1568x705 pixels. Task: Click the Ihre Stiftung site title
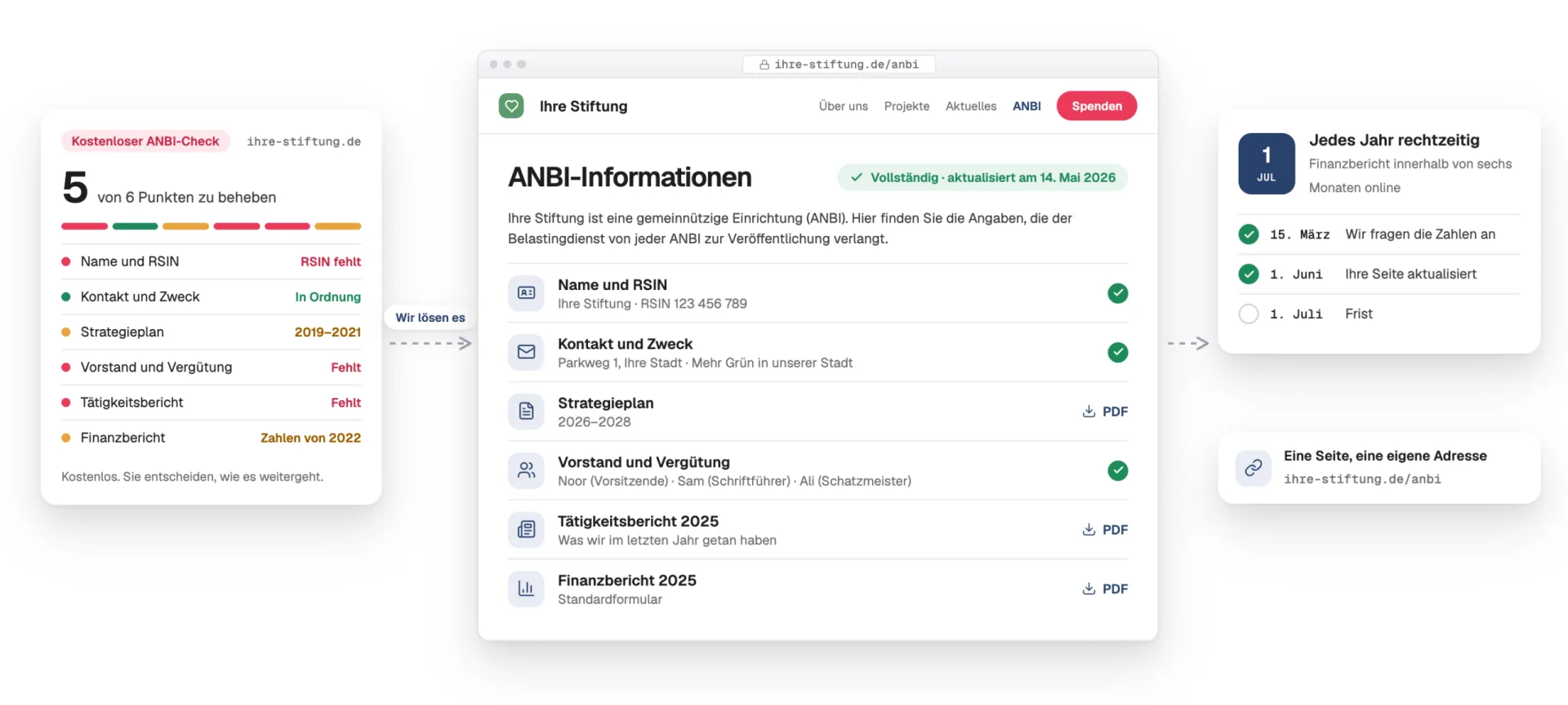click(x=583, y=106)
